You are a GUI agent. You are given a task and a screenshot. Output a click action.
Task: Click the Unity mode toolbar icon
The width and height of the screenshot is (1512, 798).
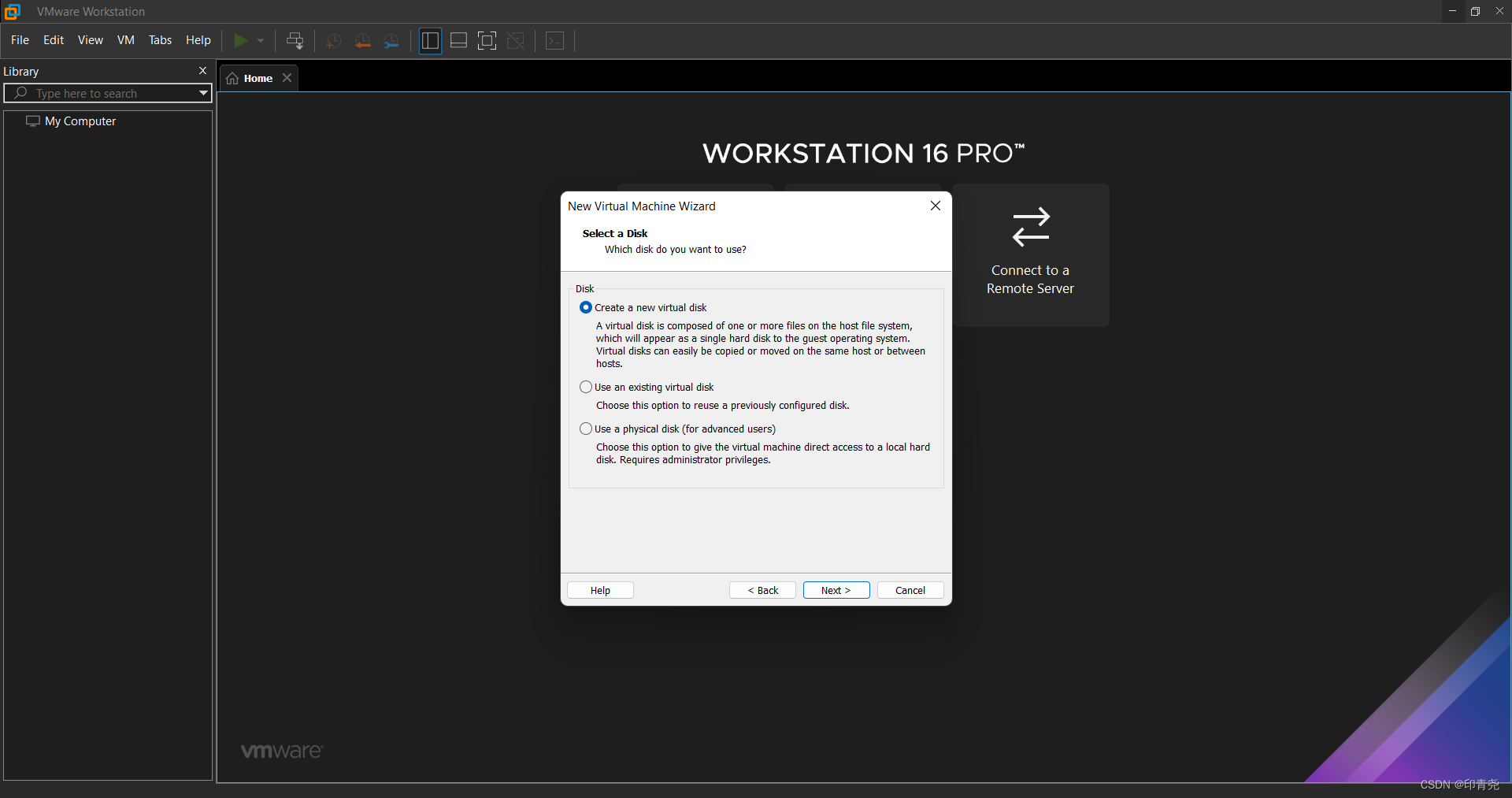click(x=516, y=41)
